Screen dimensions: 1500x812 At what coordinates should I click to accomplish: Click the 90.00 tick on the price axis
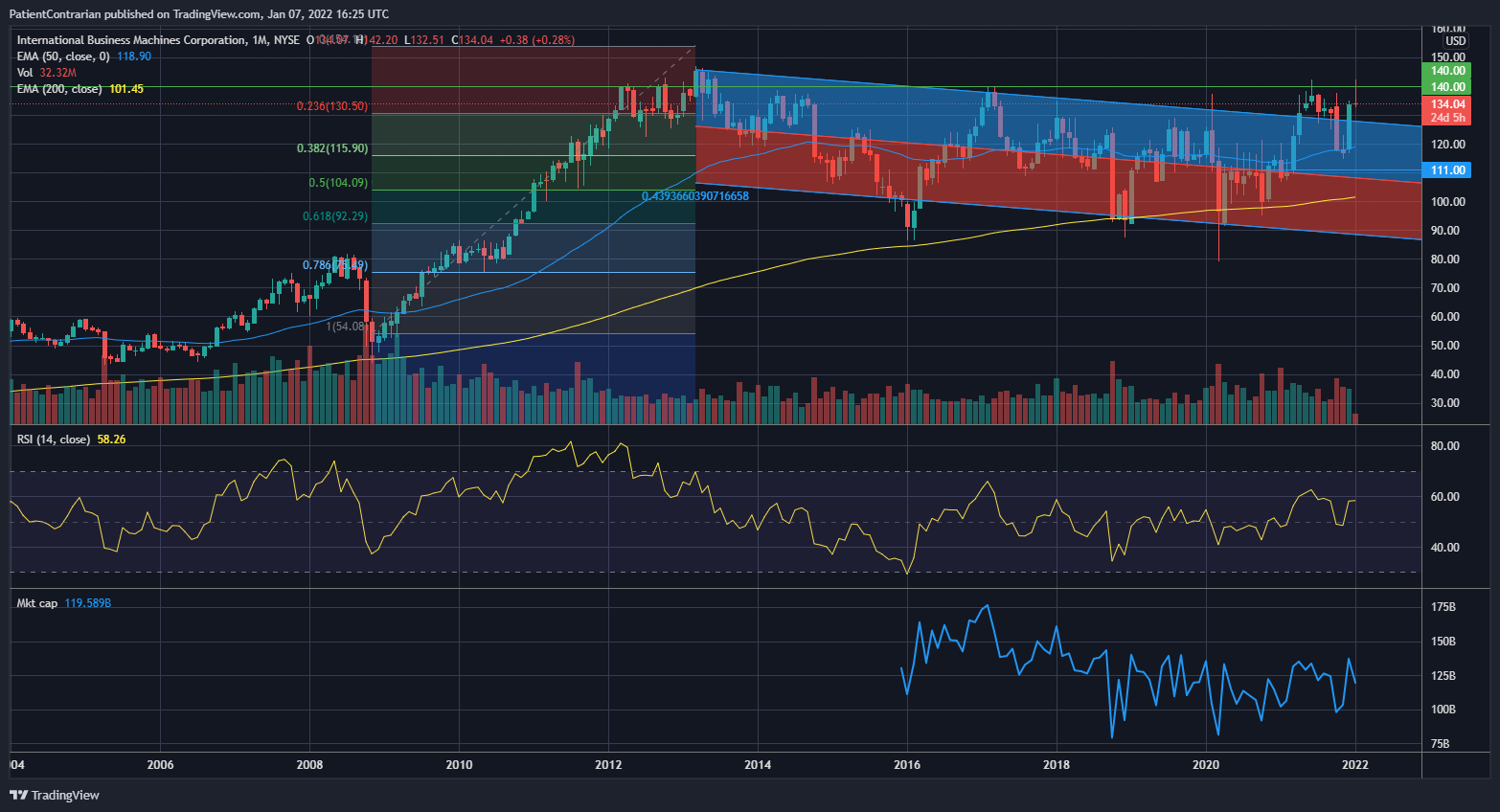point(1445,231)
